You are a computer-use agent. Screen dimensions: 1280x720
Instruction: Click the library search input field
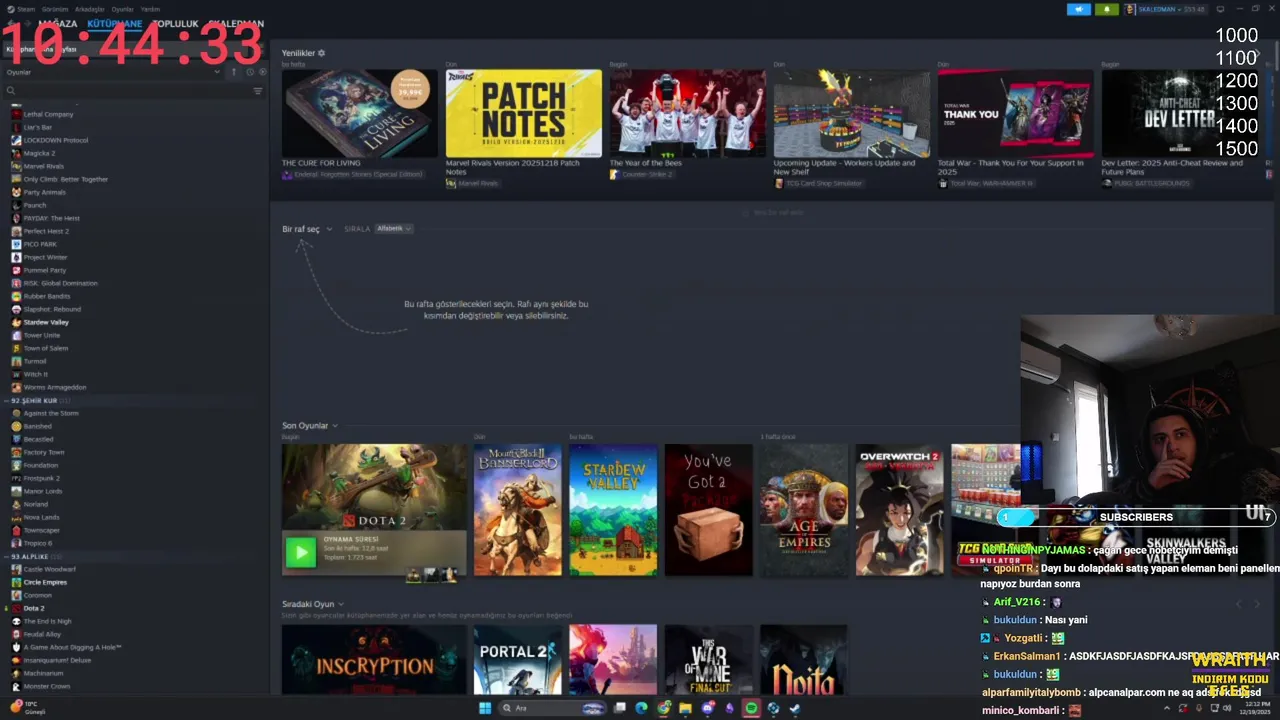click(x=130, y=91)
